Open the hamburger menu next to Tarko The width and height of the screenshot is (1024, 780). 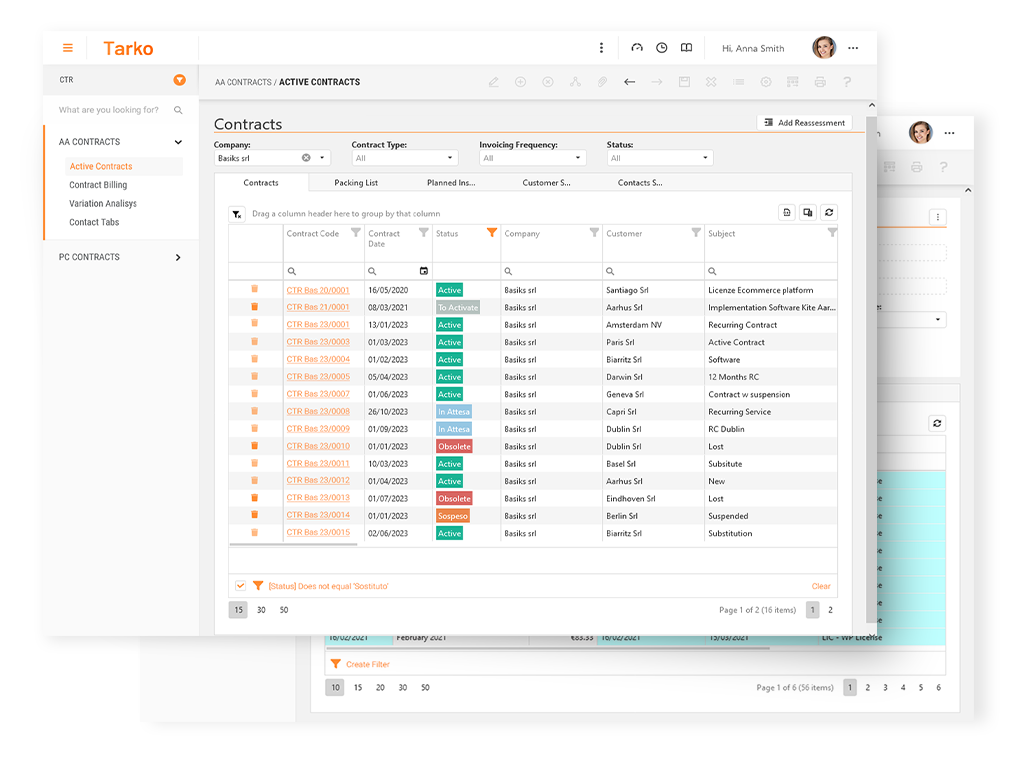coord(68,48)
